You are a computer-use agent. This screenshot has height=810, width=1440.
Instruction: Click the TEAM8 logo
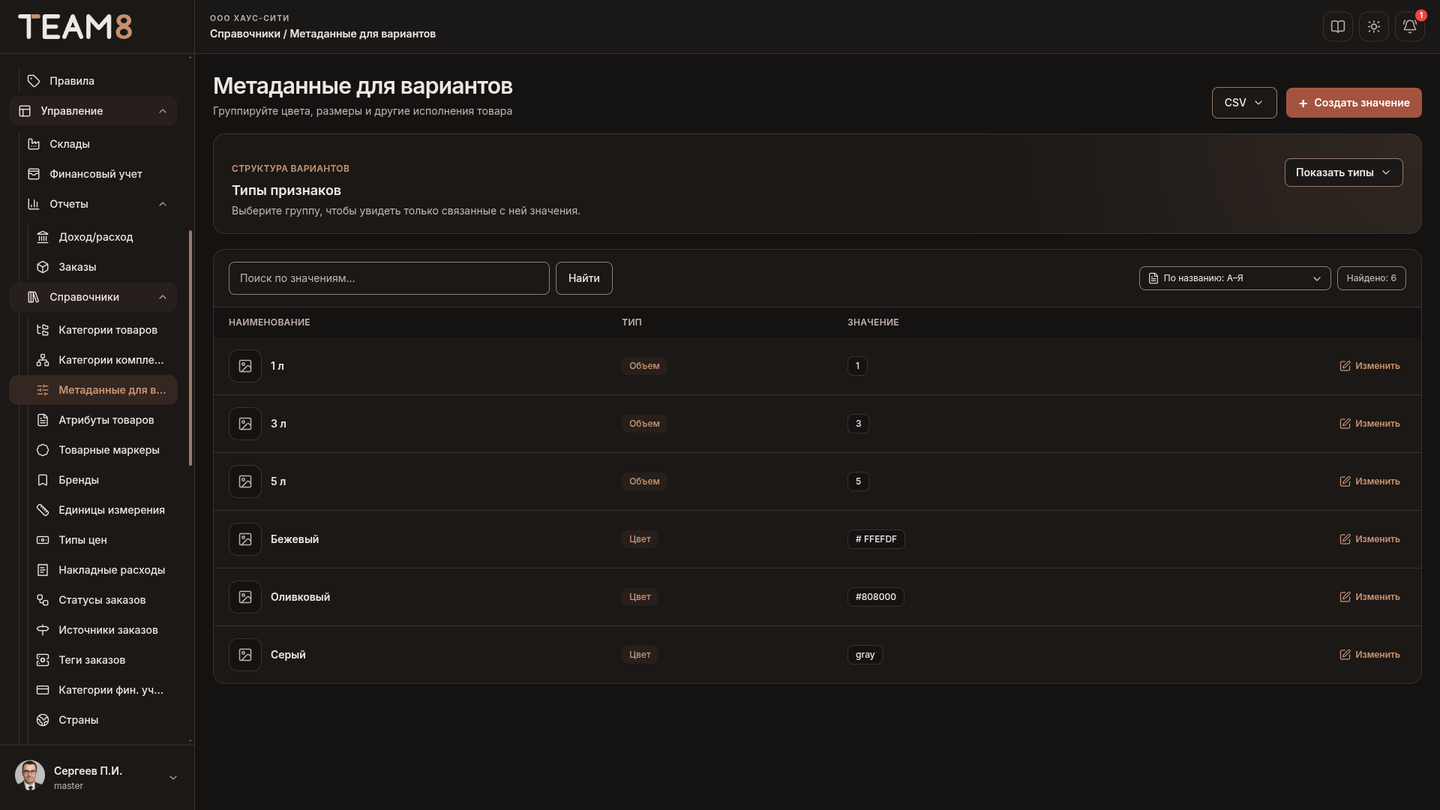(75, 27)
